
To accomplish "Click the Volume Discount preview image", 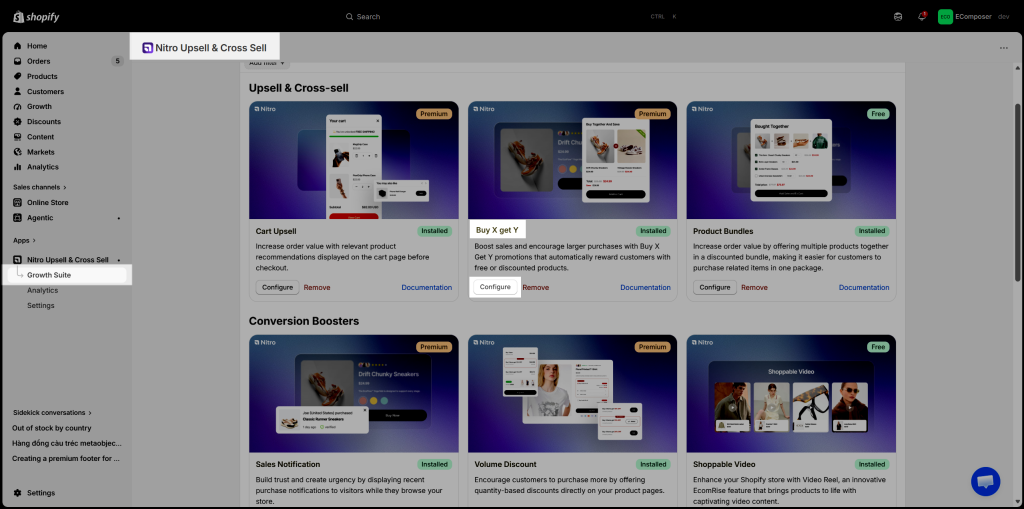I will 572,393.
